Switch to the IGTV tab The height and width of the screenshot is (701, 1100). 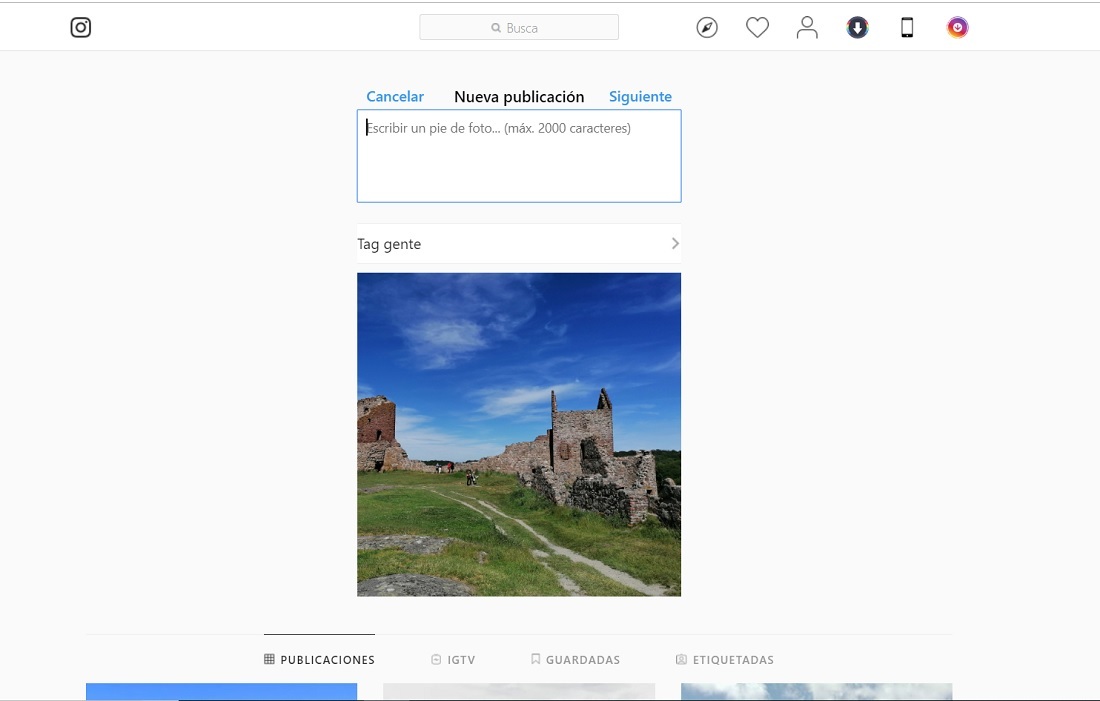pos(453,660)
